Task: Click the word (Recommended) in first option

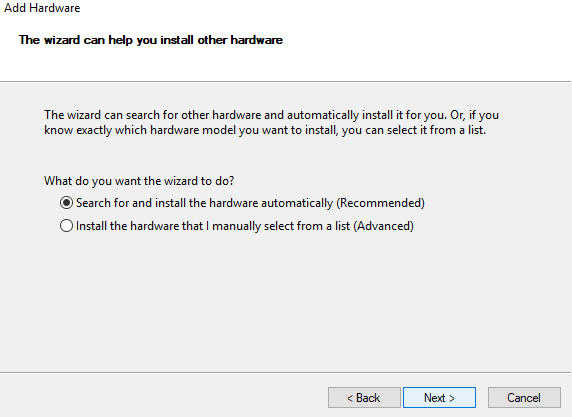Action: coord(380,203)
